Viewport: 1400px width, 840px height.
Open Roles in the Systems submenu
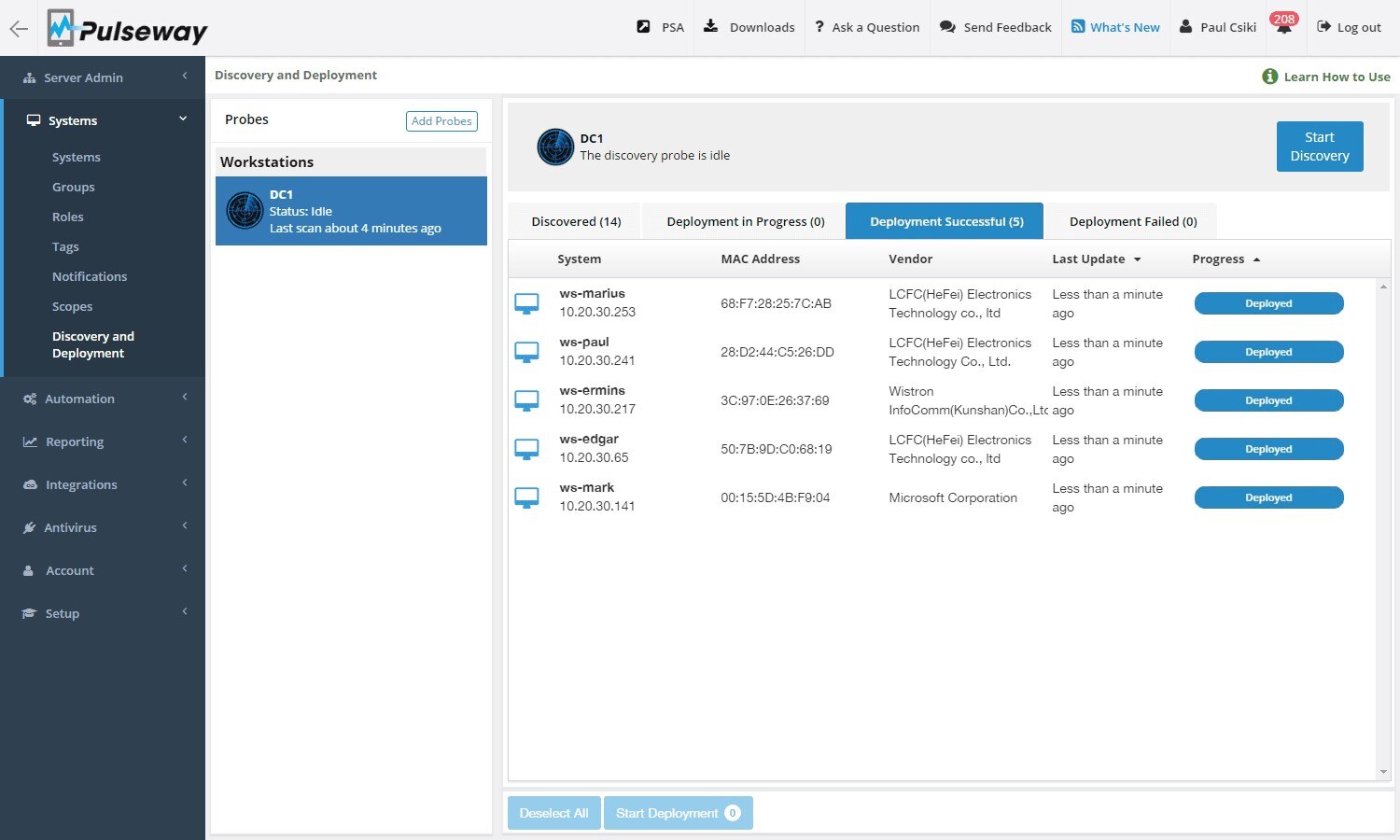click(68, 217)
